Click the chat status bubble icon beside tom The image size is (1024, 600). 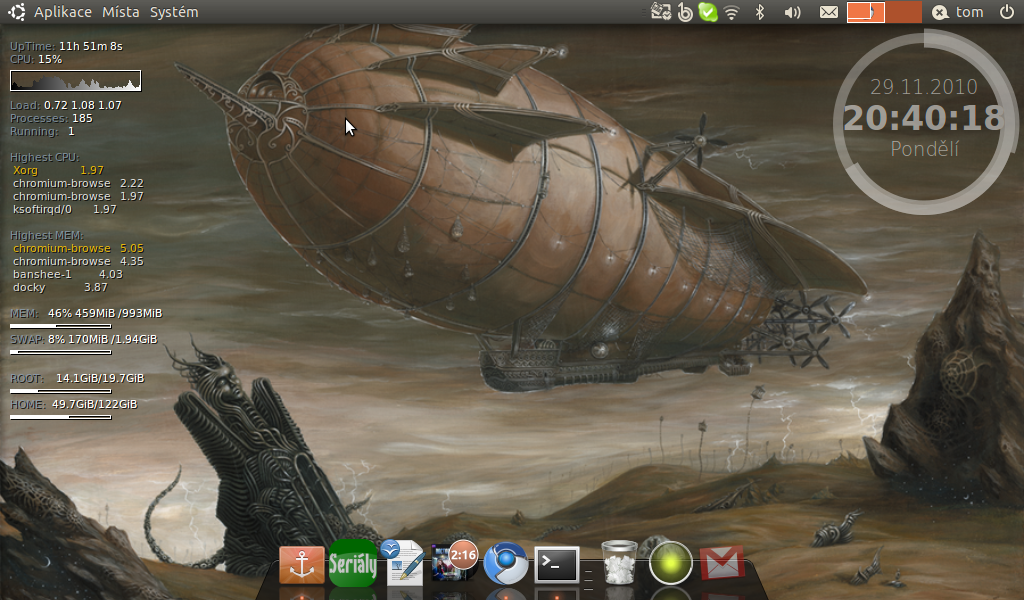940,12
